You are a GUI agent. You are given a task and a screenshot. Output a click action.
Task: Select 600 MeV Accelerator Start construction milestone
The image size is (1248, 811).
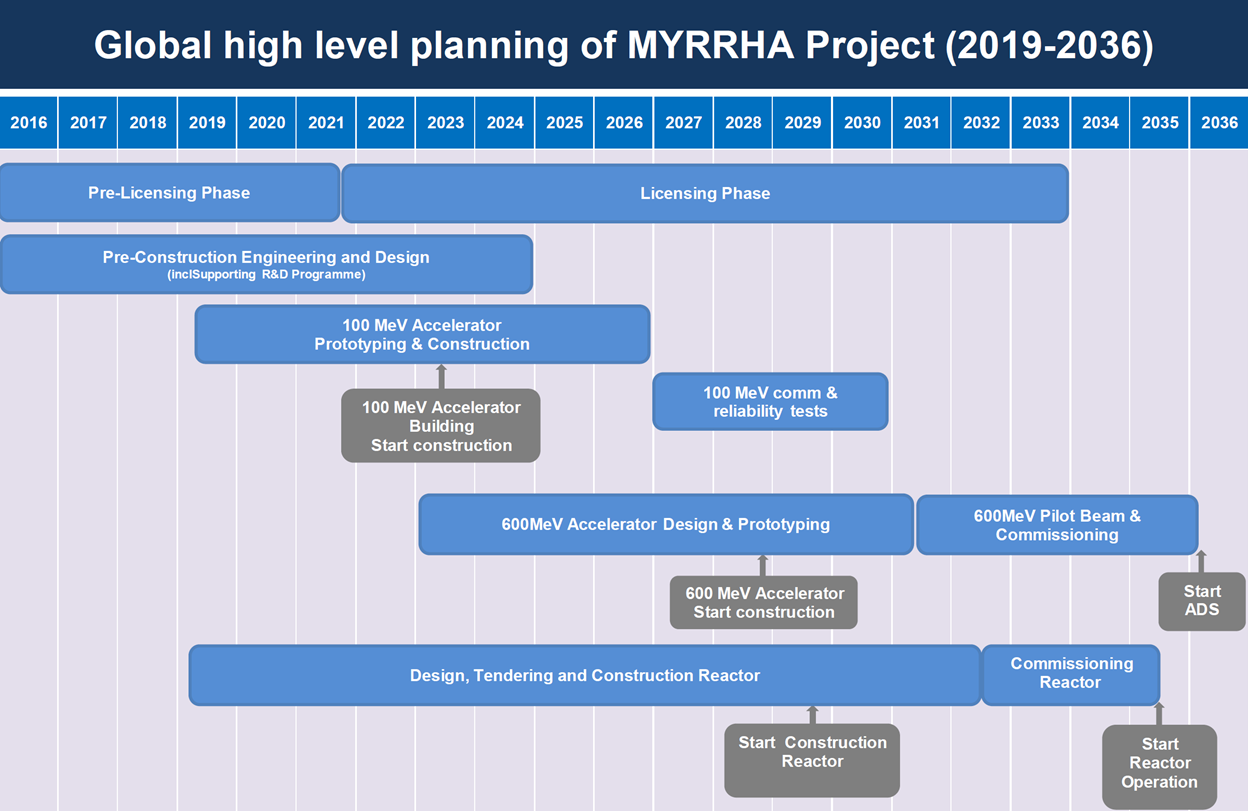click(x=764, y=602)
